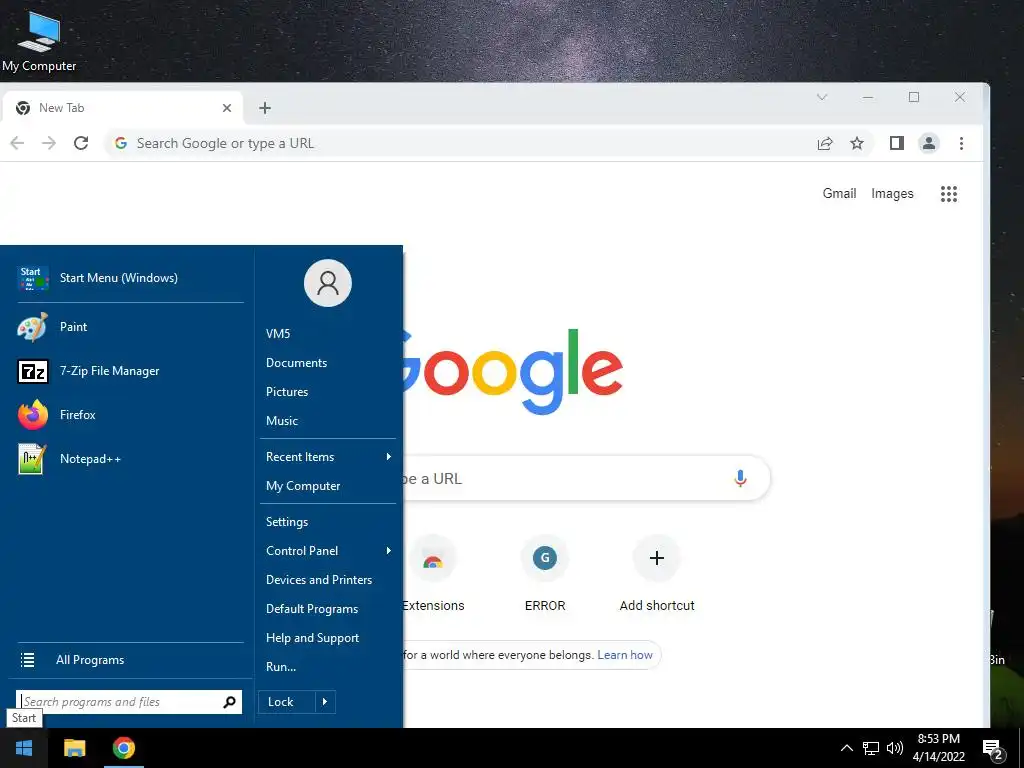The image size is (1024, 768).
Task: Select the New Tab tab
Action: coord(123,108)
